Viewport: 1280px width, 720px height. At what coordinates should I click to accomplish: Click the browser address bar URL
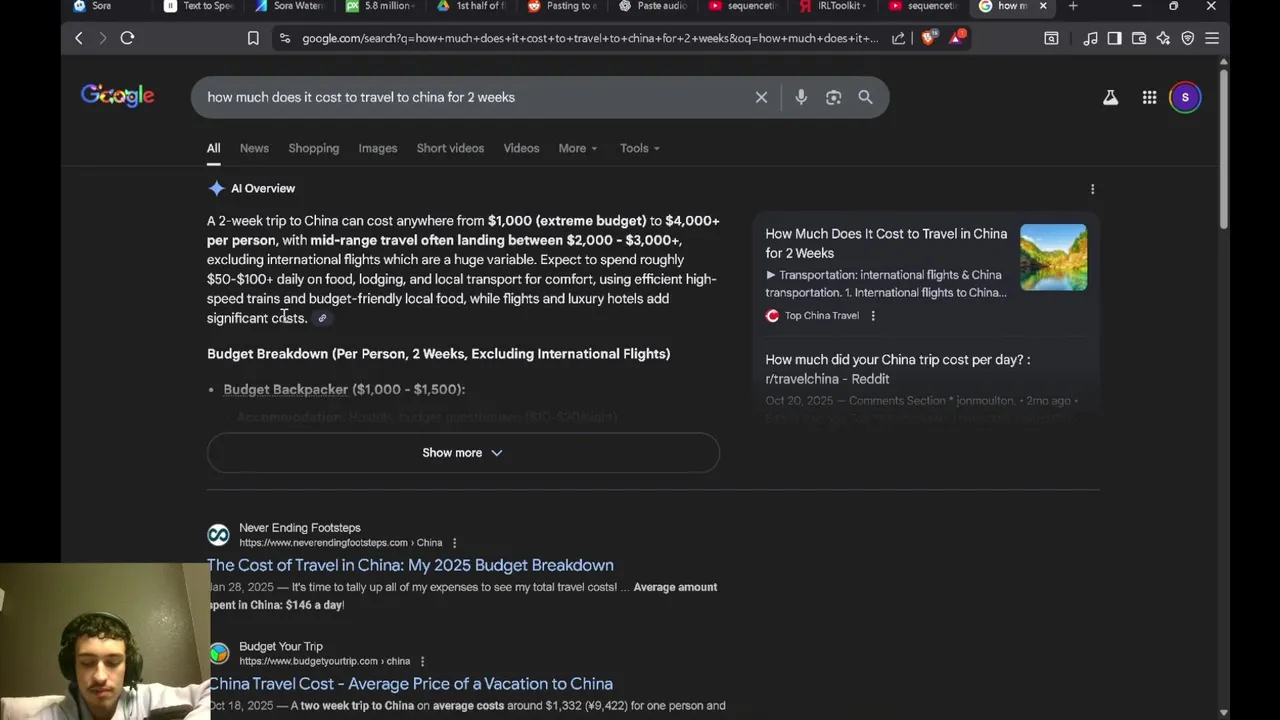click(x=590, y=38)
